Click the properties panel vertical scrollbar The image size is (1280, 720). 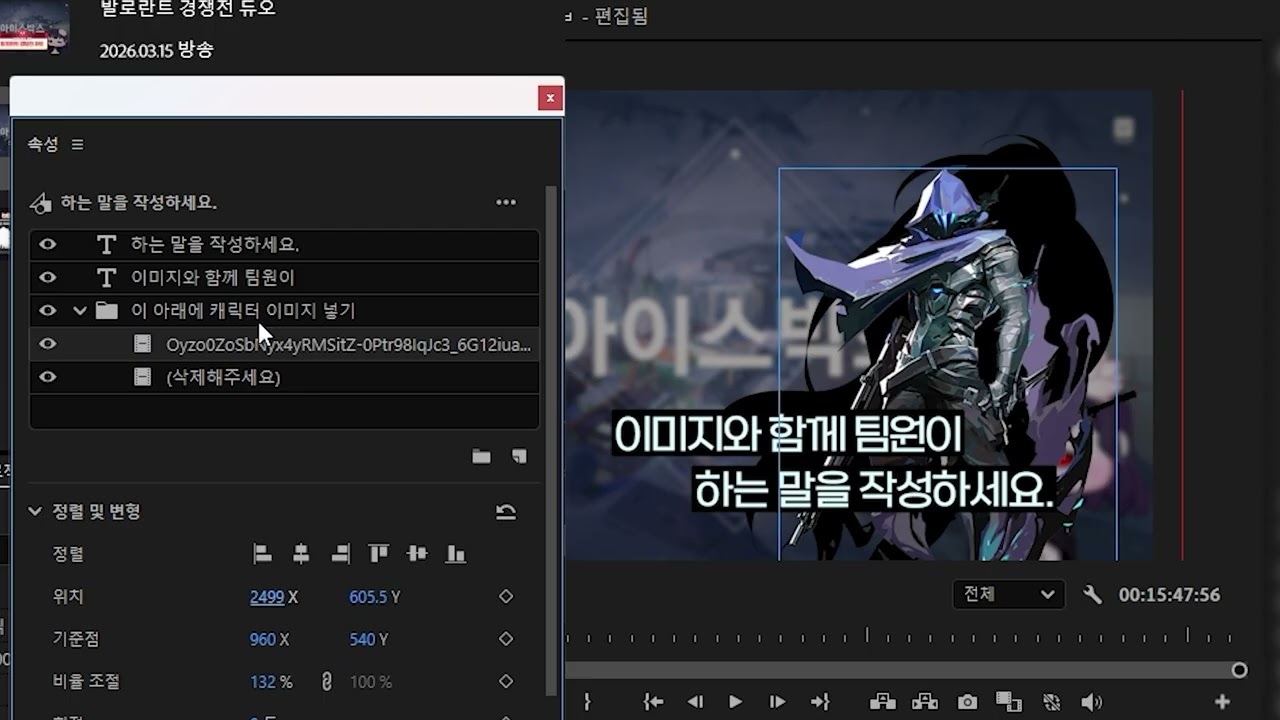550,440
